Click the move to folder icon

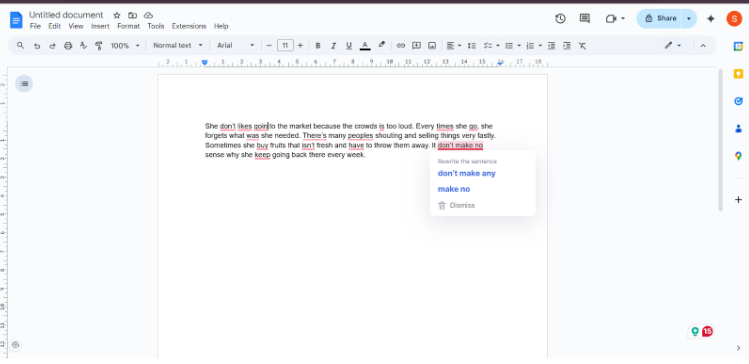[132, 15]
